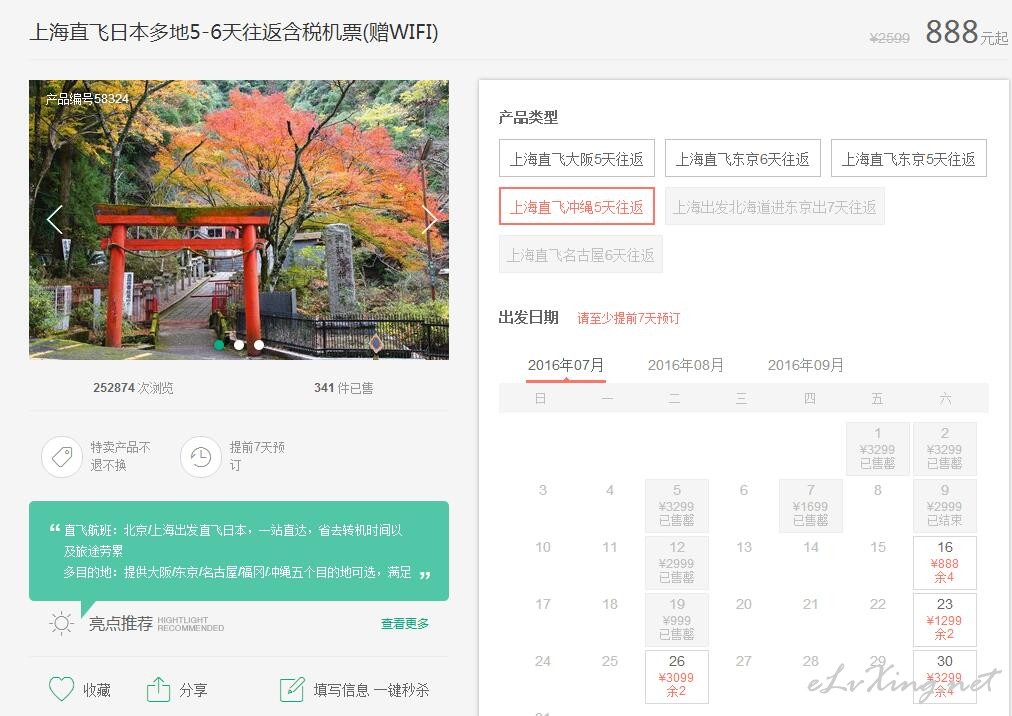Screen dimensions: 1012x716
Task: Switch to the 2016年07月 tab
Action: 566,365
